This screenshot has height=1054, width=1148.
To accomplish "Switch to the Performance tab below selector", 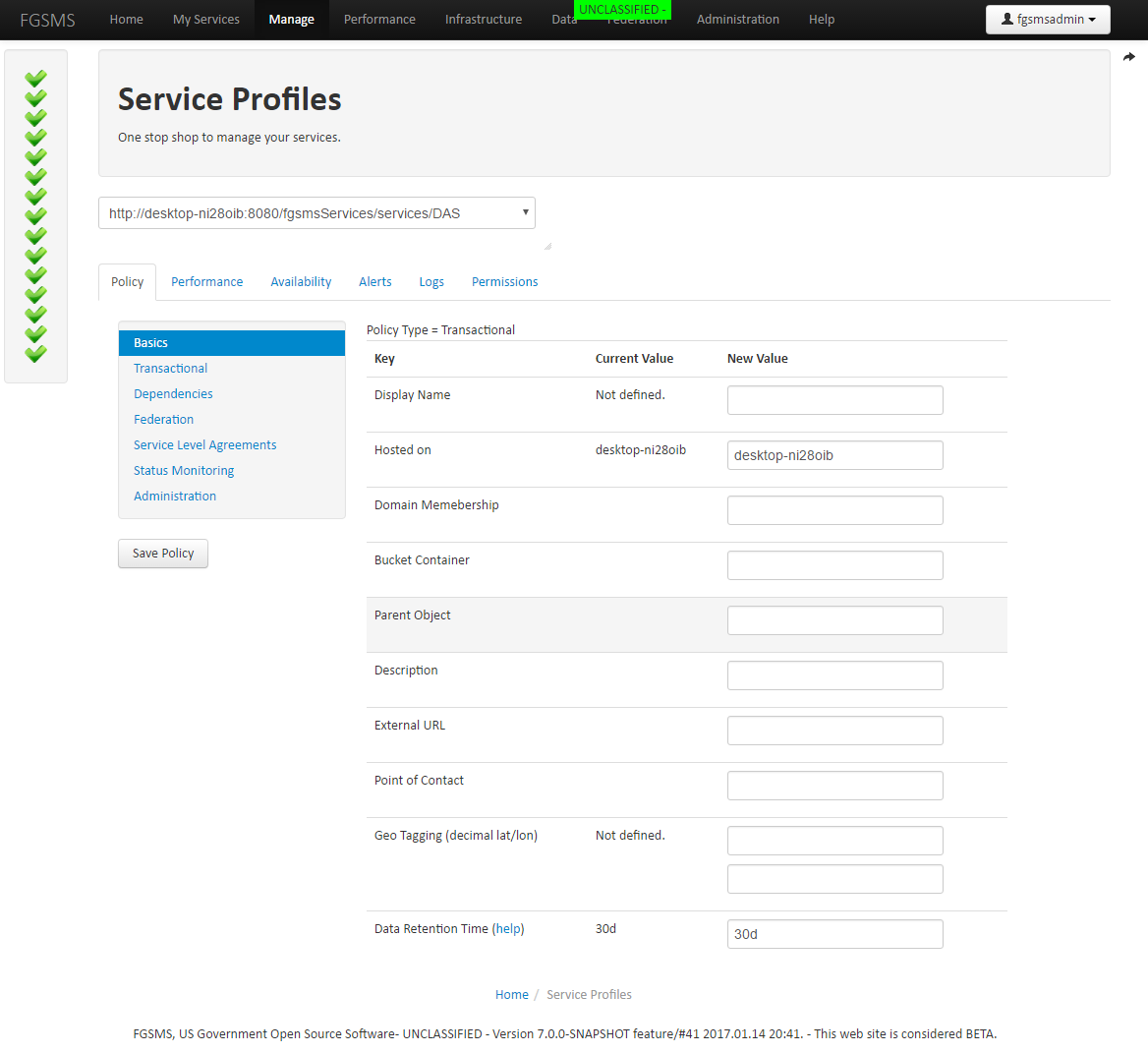I will (x=207, y=282).
